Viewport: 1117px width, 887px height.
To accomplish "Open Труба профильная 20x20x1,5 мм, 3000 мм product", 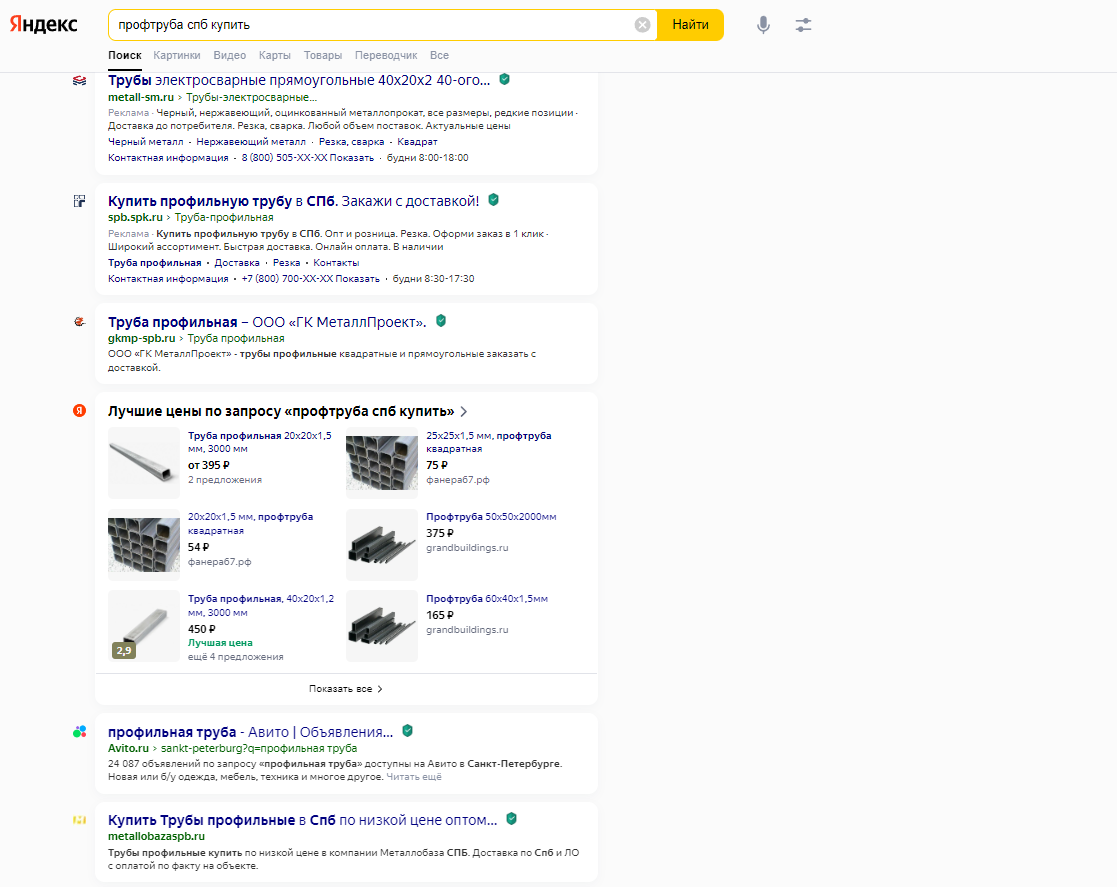I will click(260, 442).
